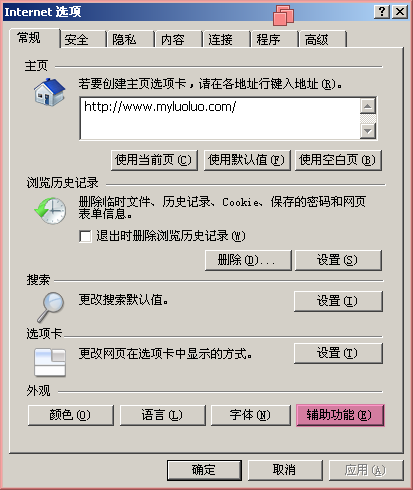Click the question mark help button

(382, 12)
